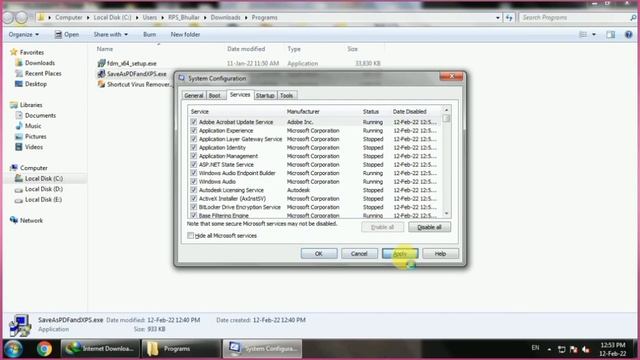The image size is (640, 360).
Task: Select Shortcut Virus Remover file icon
Action: [101, 84]
